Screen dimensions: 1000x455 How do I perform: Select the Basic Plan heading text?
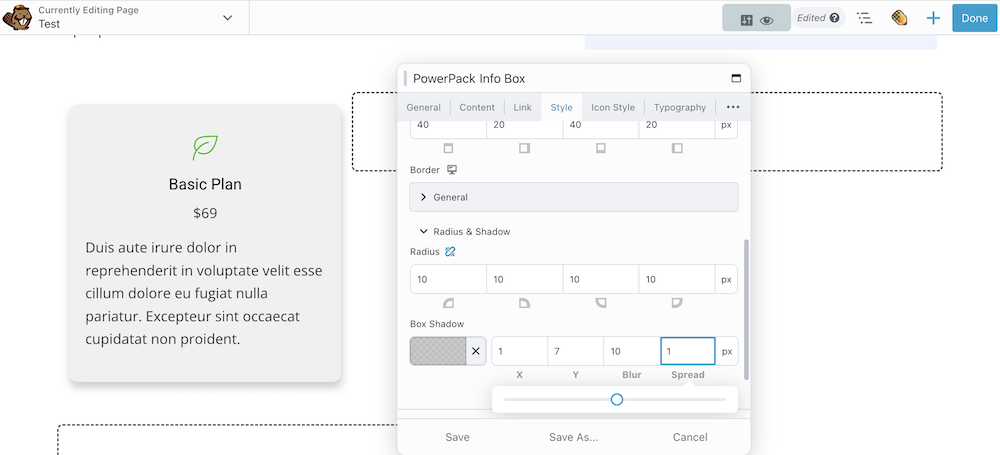pyautogui.click(x=205, y=184)
